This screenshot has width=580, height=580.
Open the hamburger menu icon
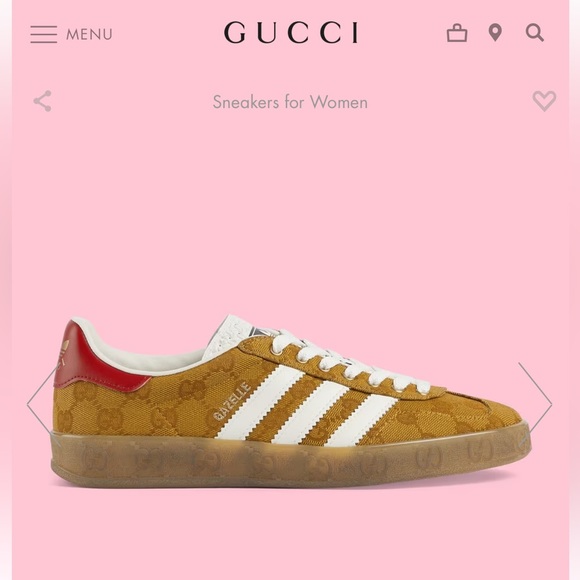point(44,34)
